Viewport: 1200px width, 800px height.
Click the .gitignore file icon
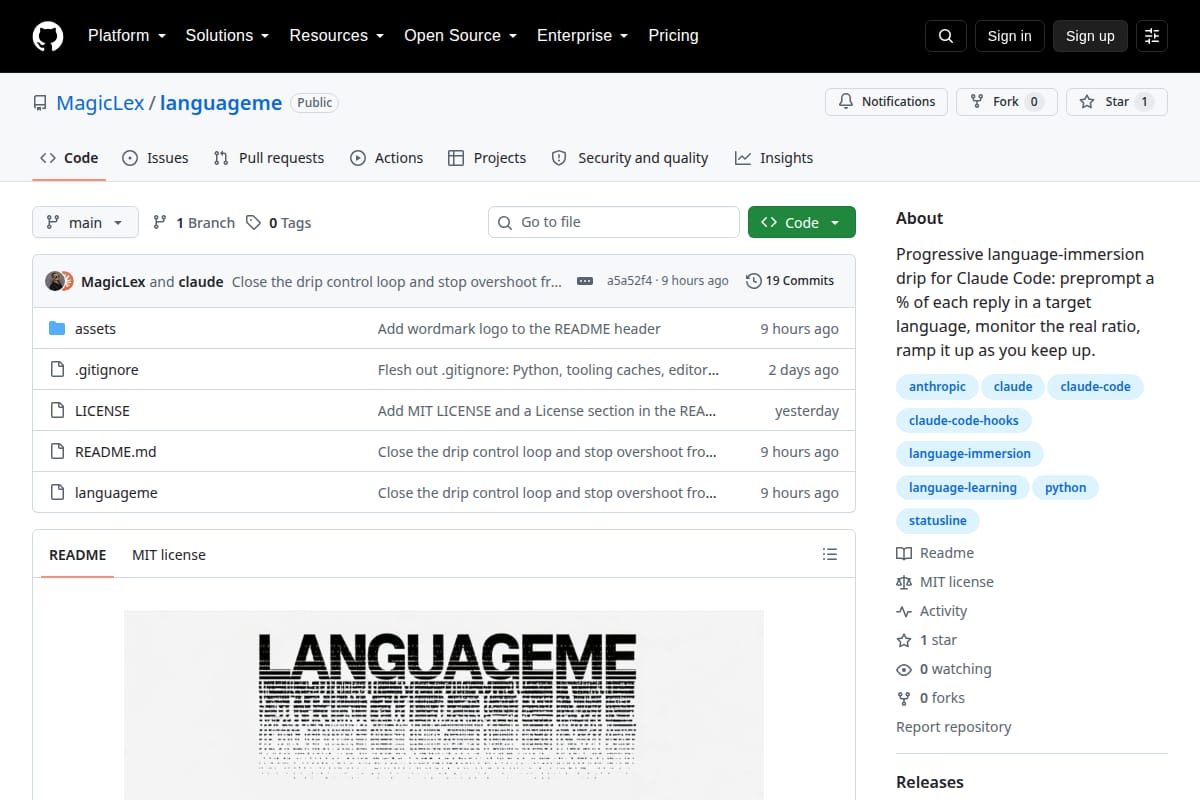coord(57,370)
